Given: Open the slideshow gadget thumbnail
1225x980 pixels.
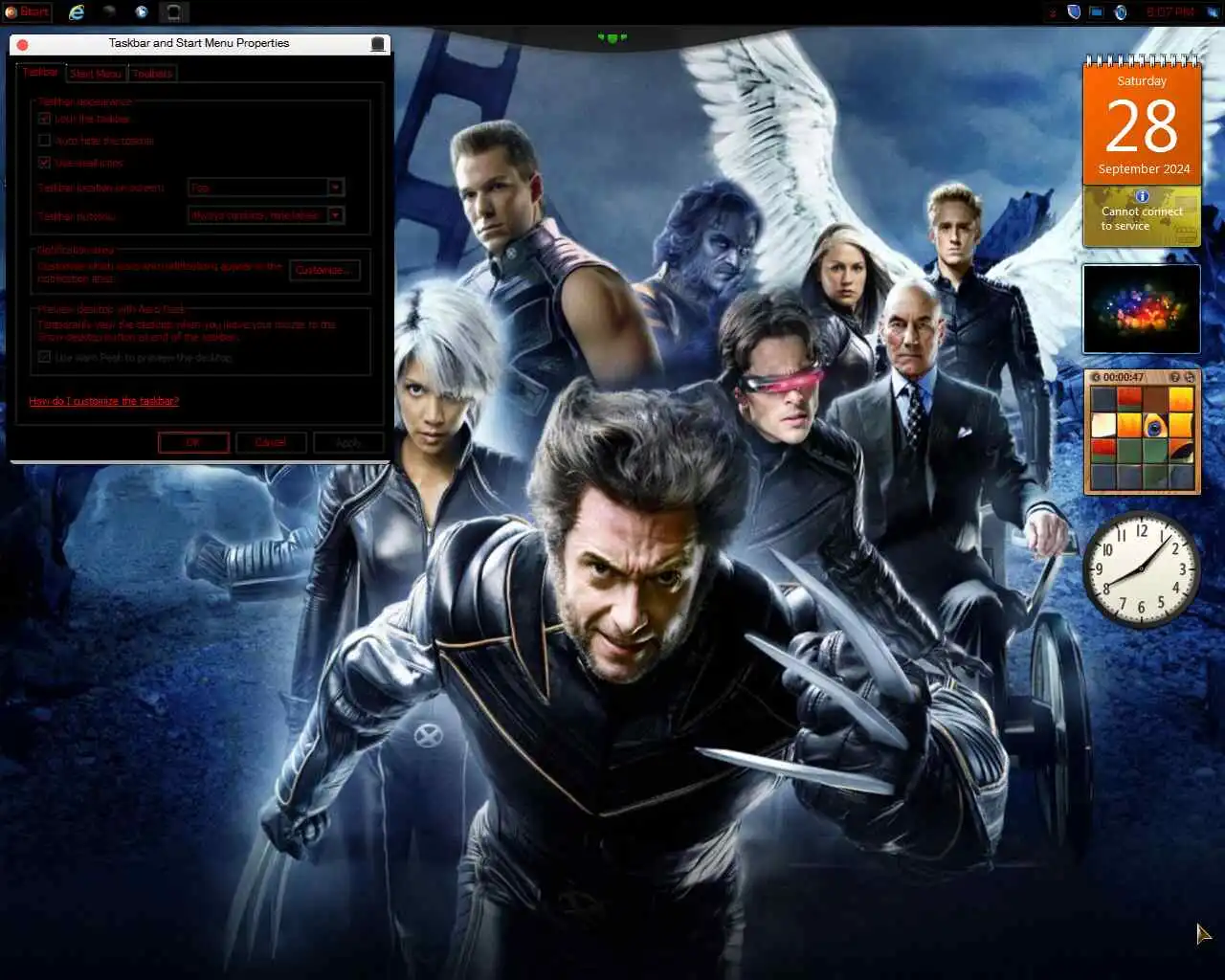Looking at the screenshot, I should tap(1142, 309).
